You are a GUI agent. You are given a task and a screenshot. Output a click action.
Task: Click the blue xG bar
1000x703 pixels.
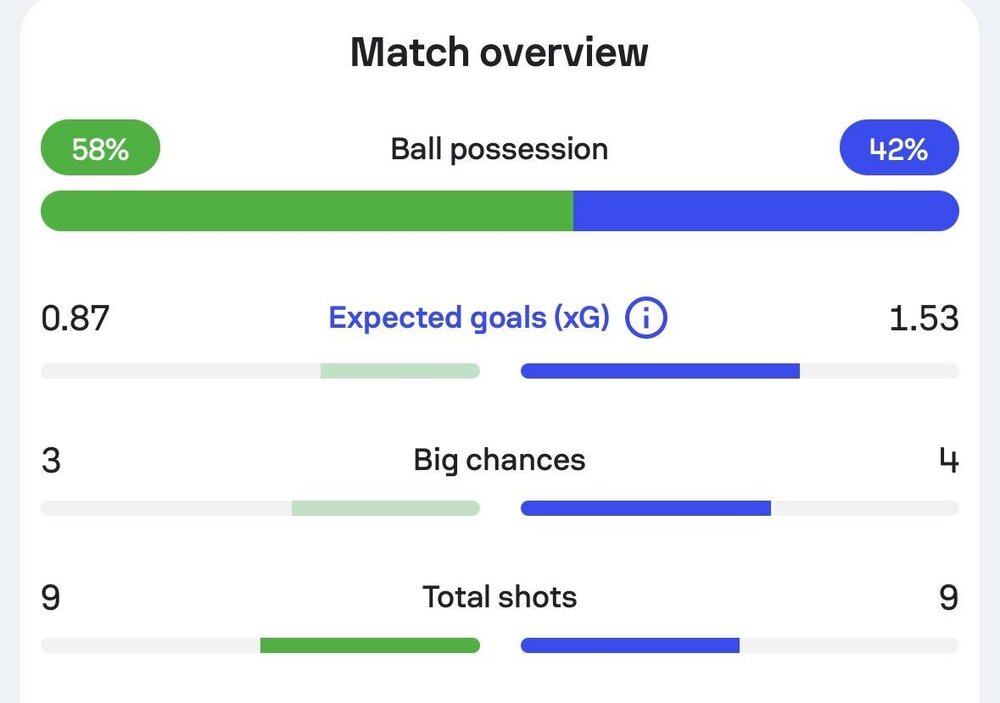click(660, 371)
